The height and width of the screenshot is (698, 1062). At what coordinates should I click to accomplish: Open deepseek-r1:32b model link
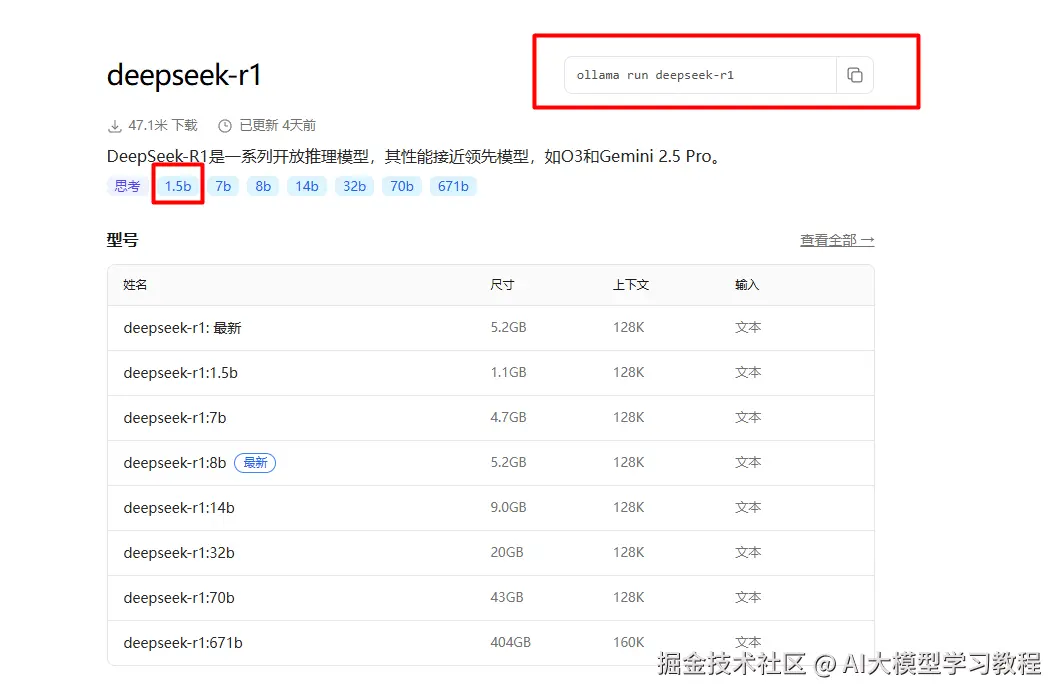click(x=179, y=553)
